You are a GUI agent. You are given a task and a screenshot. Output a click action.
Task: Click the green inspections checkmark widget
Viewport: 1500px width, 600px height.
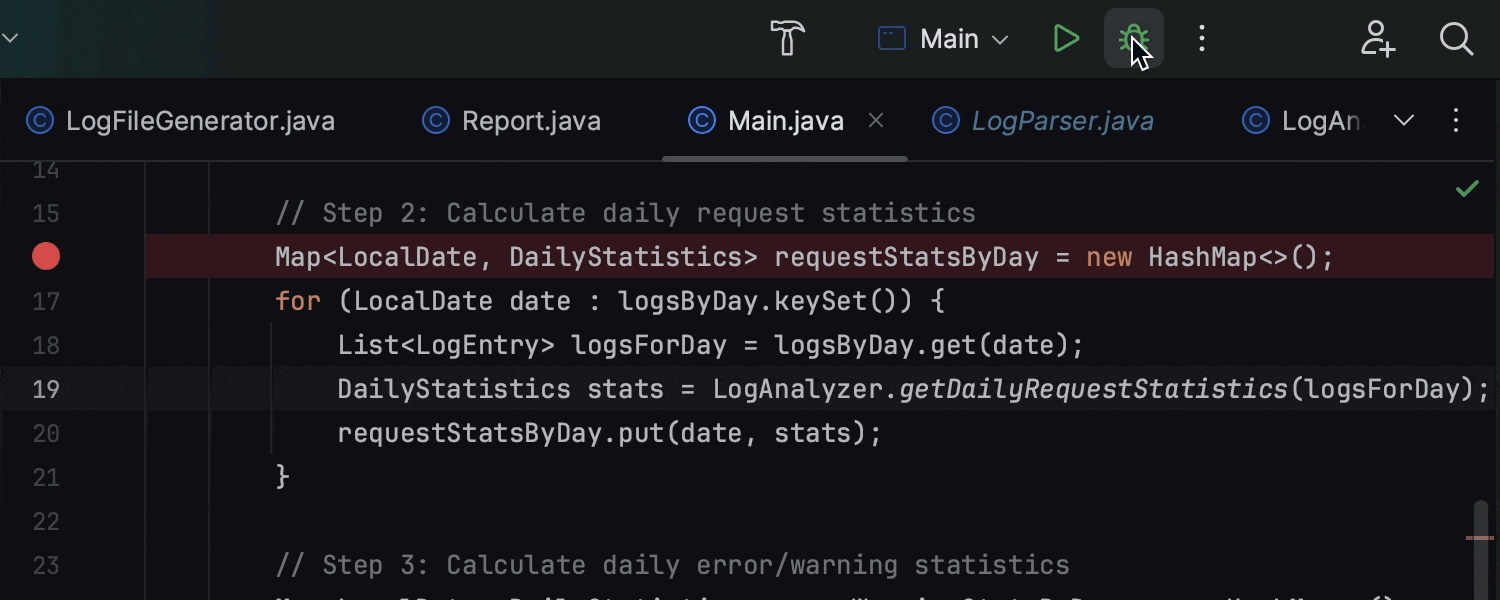coord(1467,188)
